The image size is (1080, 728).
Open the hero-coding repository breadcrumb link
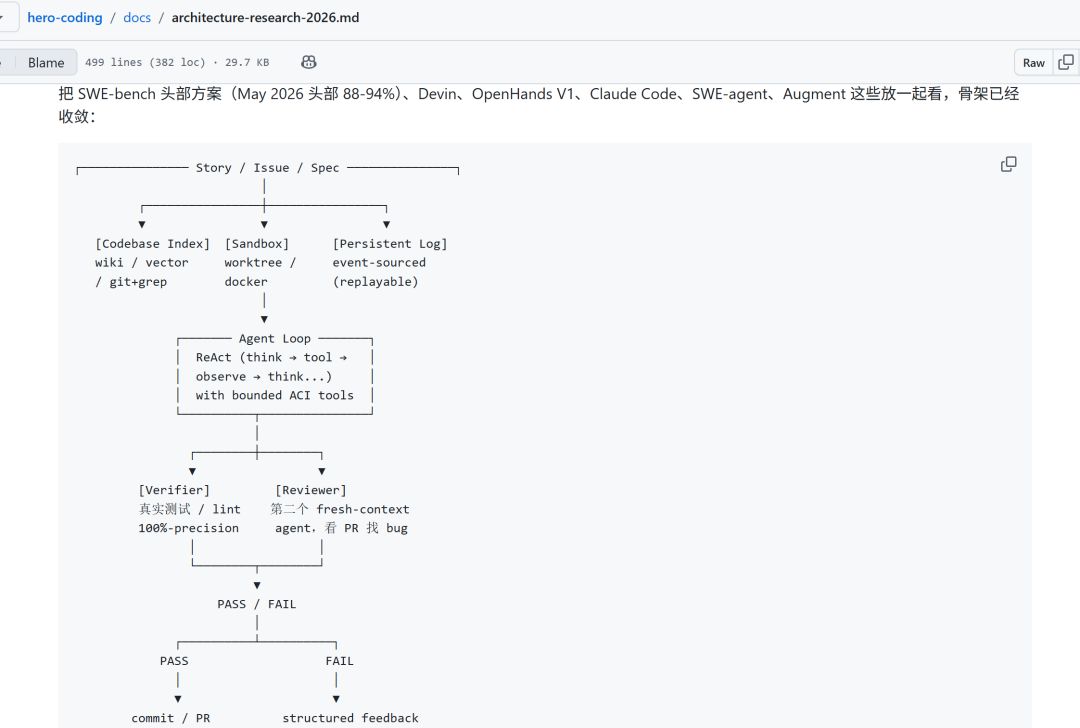65,18
